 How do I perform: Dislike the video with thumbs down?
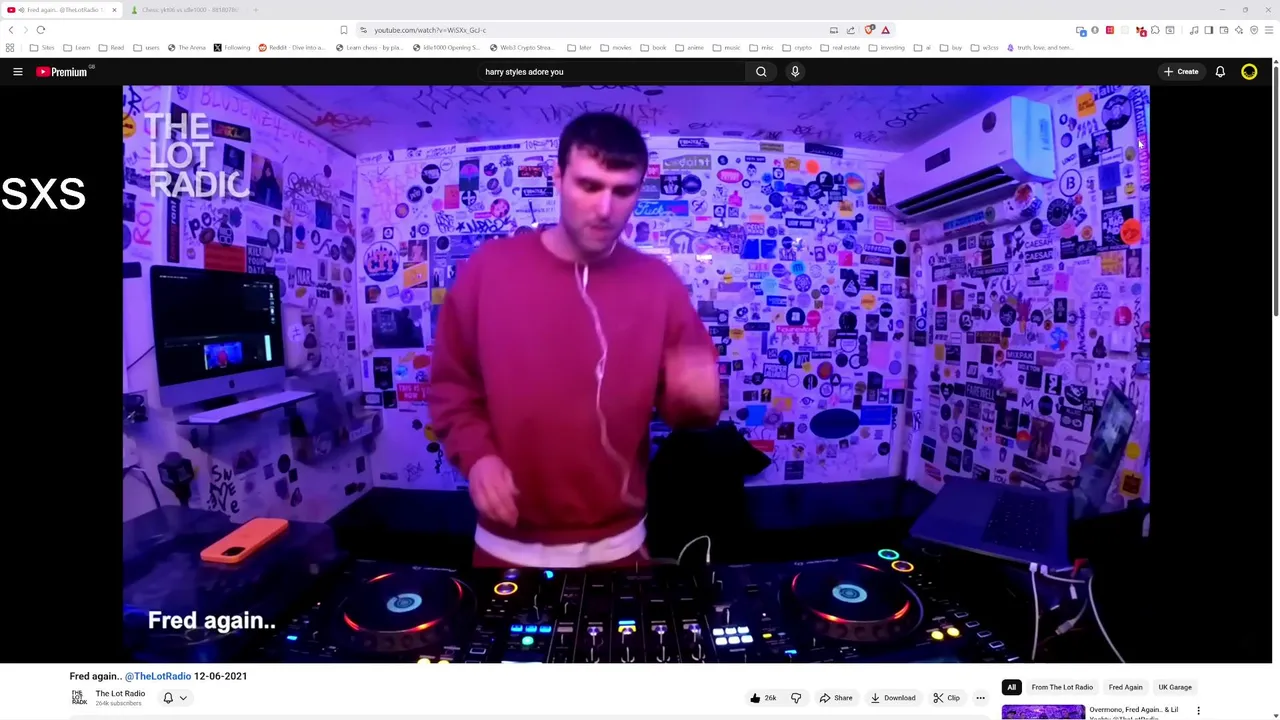(x=796, y=698)
